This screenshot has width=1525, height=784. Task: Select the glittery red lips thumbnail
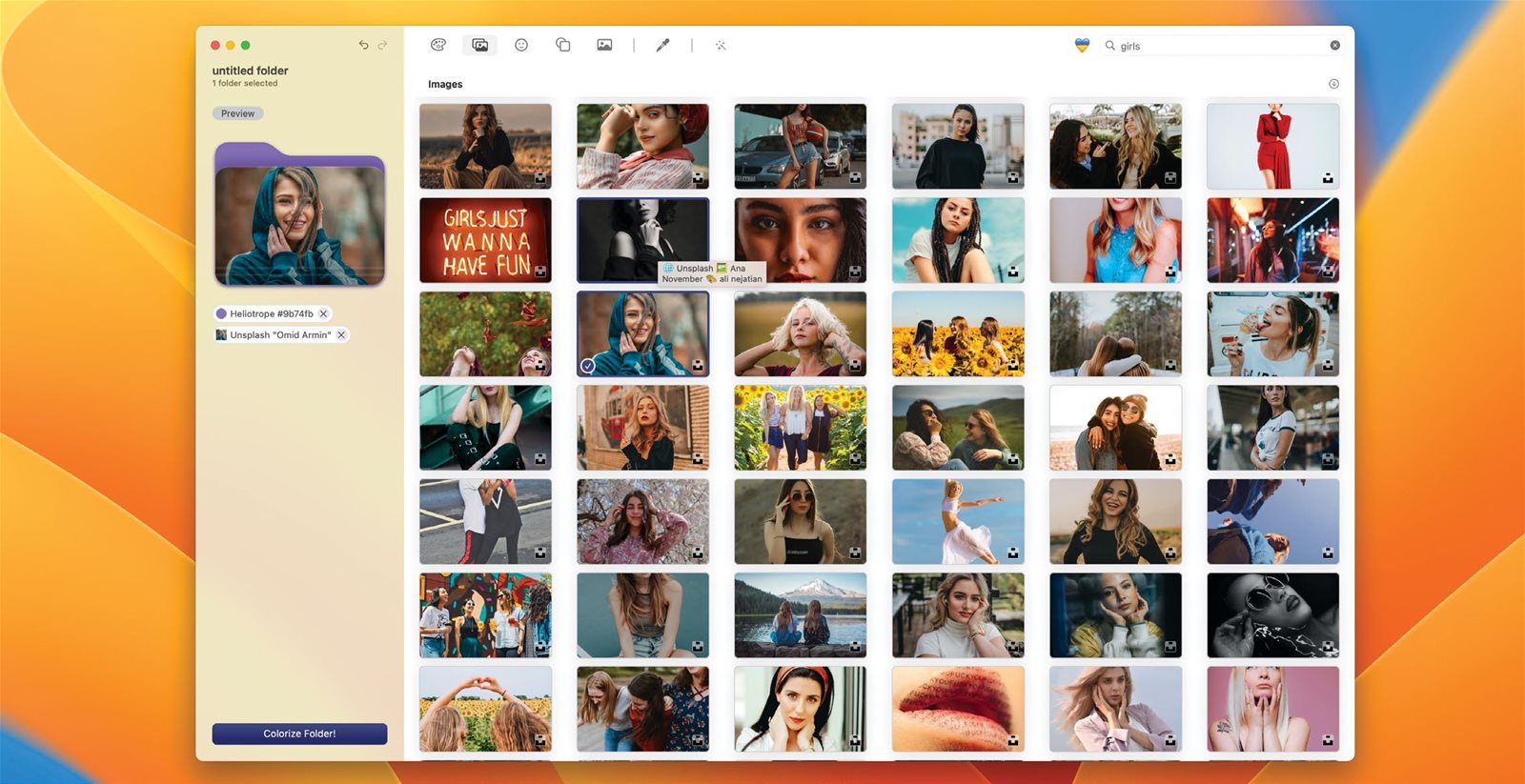click(957, 708)
